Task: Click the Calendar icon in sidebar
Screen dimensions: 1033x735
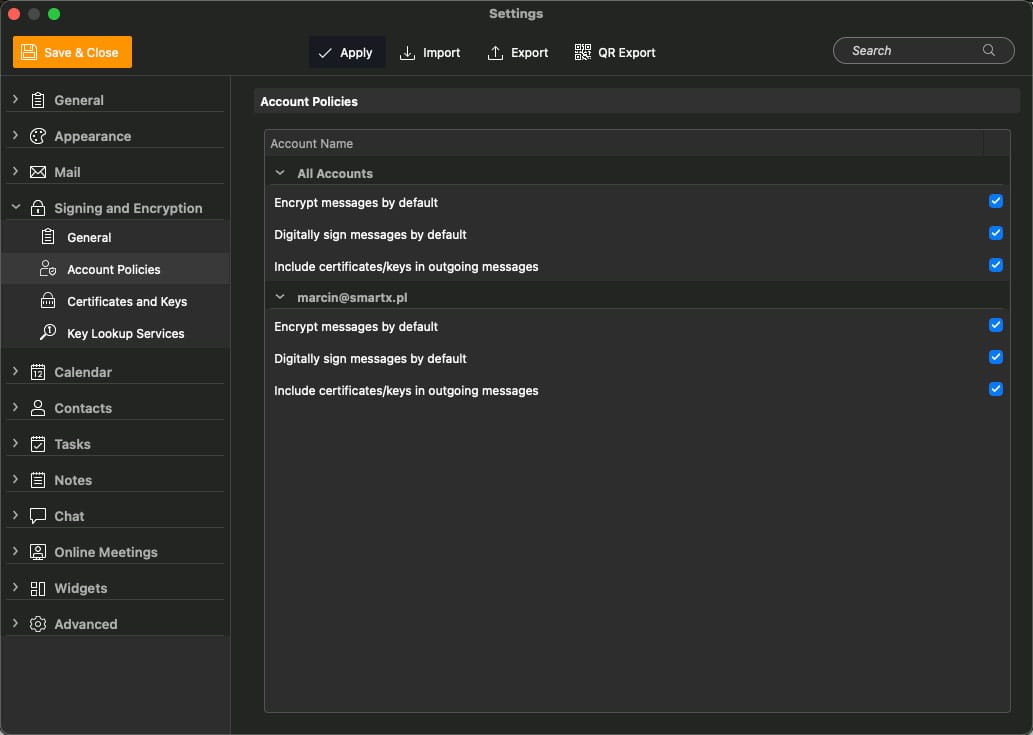Action: point(38,372)
